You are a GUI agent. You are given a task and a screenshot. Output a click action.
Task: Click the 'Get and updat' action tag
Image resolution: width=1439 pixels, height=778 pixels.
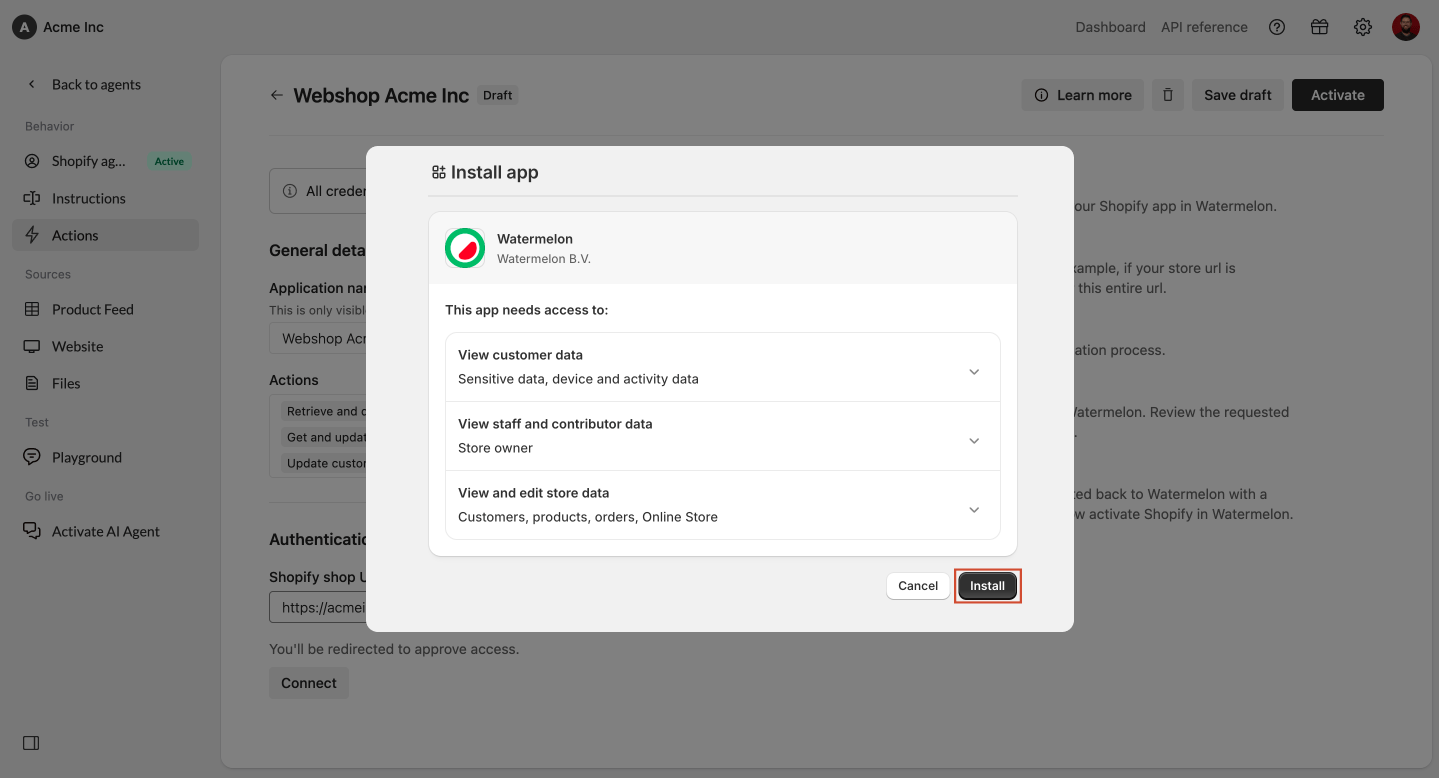[326, 437]
